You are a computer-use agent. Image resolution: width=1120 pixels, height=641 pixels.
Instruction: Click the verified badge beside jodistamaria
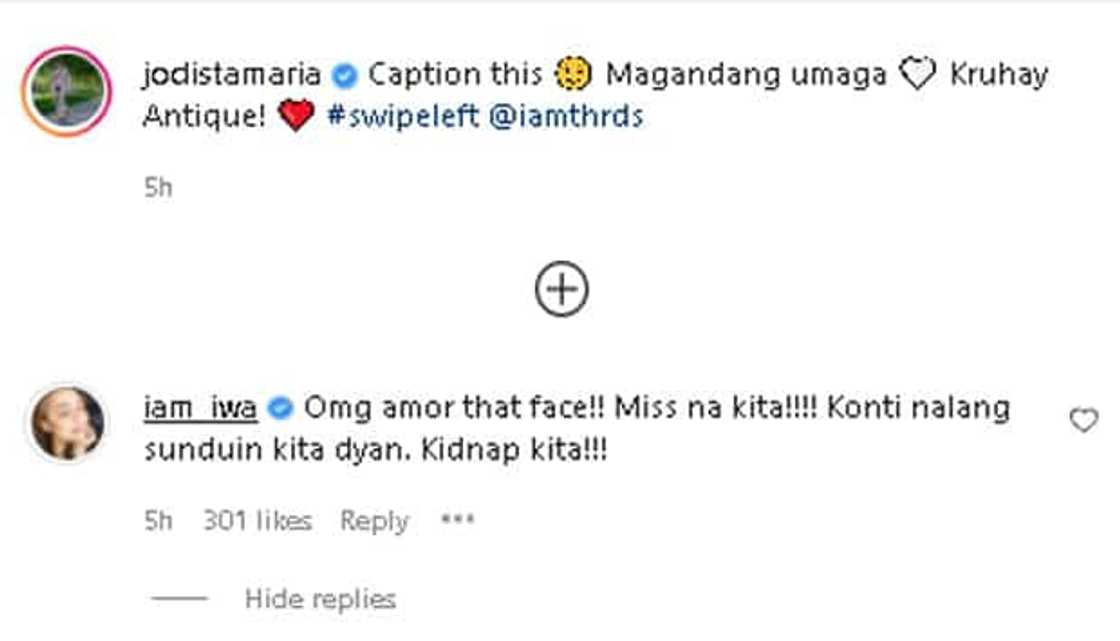pos(344,72)
